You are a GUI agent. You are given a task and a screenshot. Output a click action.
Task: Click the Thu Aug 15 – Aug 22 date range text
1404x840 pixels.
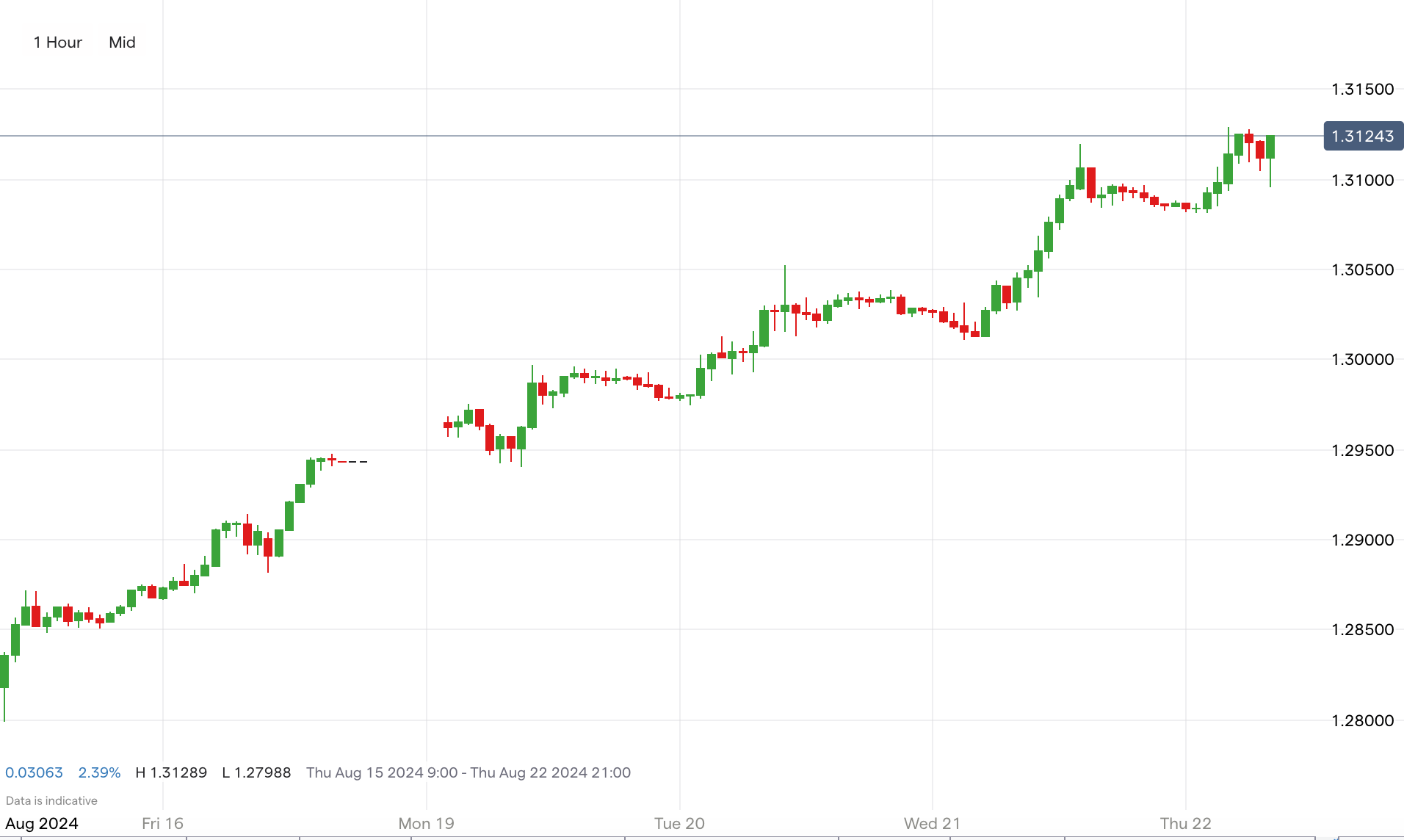pyautogui.click(x=468, y=772)
